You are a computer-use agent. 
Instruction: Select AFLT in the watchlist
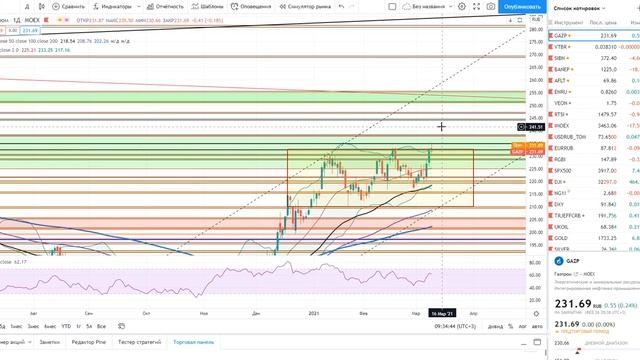[594, 81]
